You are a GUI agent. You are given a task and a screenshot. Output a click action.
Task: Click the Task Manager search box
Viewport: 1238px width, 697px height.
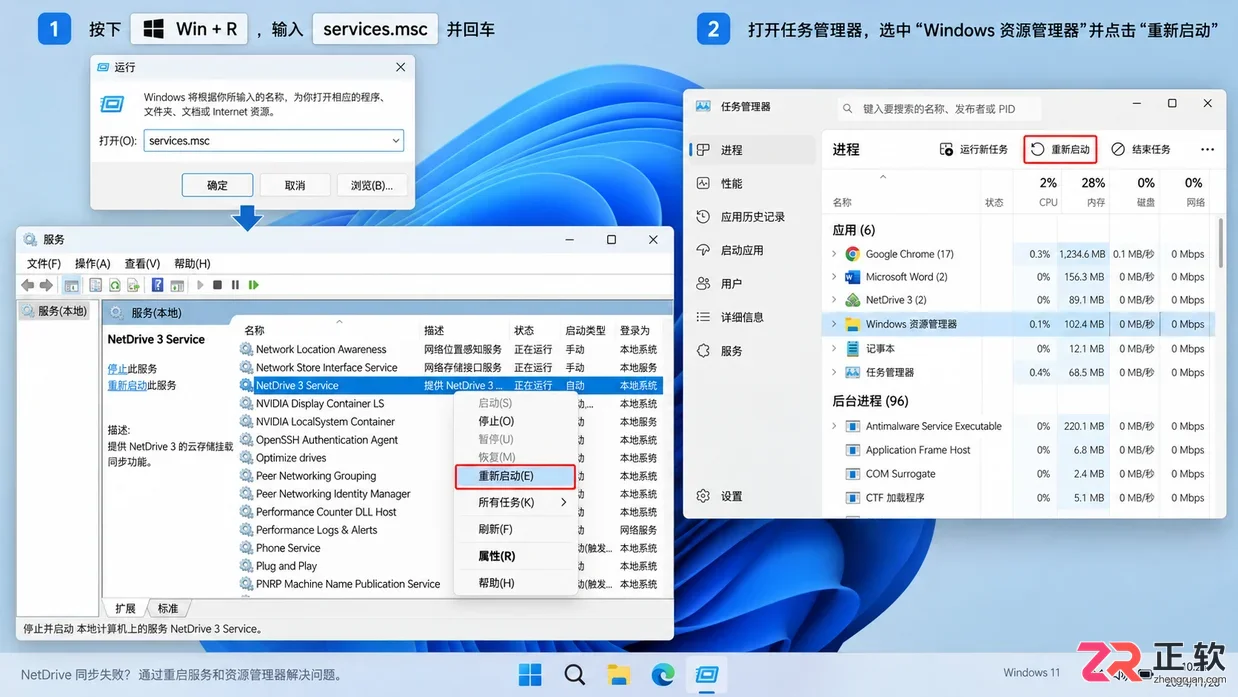tap(939, 108)
